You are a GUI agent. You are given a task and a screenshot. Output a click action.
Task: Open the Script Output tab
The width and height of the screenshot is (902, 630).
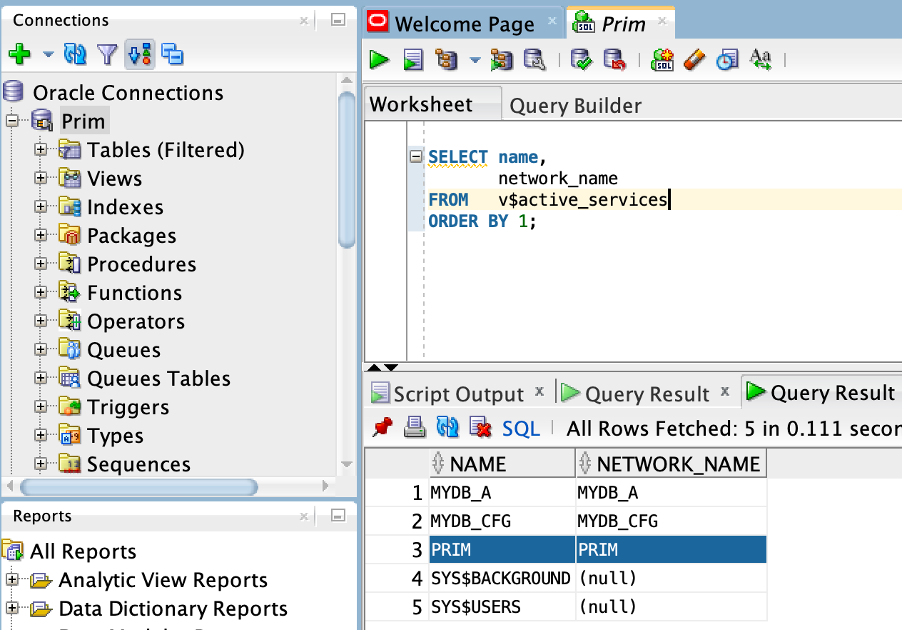[458, 394]
